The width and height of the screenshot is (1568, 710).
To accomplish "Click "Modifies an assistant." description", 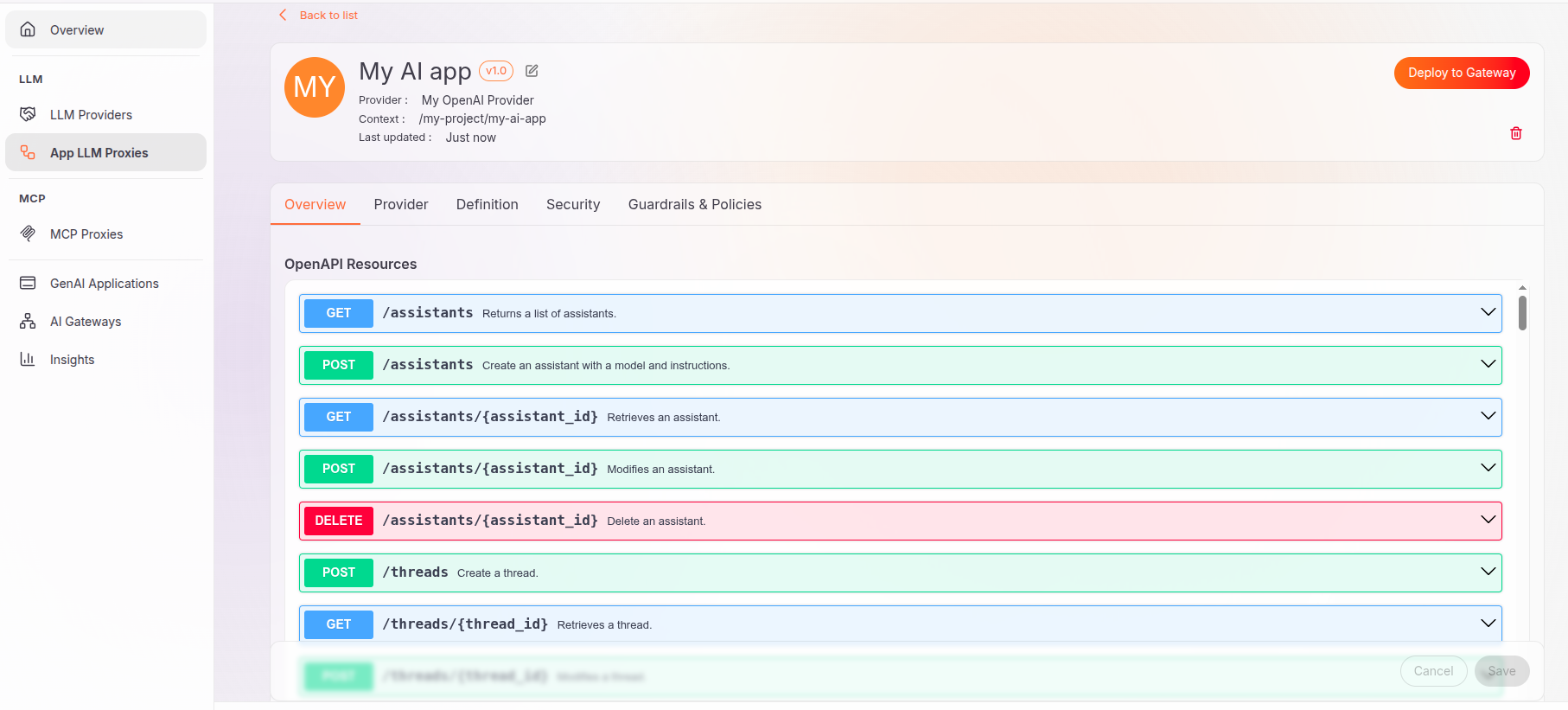I will (661, 469).
